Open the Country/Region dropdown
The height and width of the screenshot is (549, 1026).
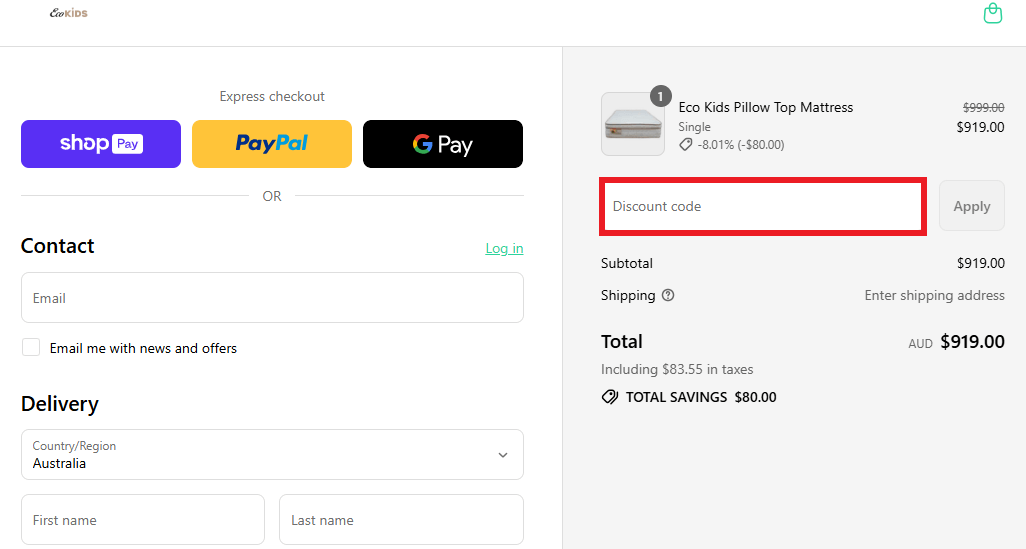[x=272, y=455]
